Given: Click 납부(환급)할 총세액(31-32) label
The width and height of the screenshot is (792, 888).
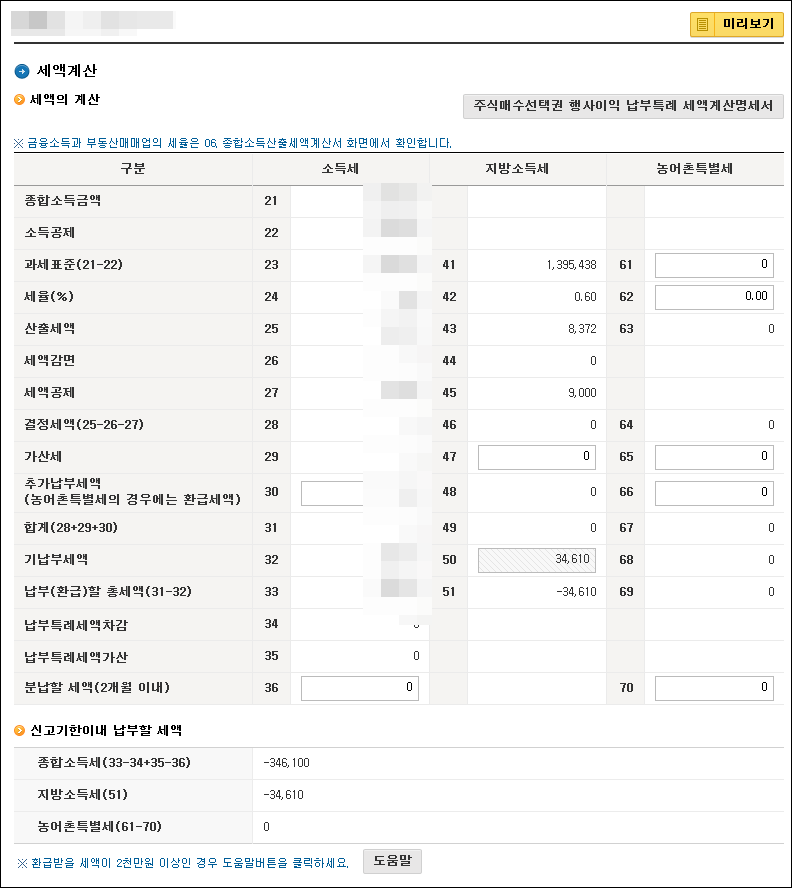Looking at the screenshot, I should pyautogui.click(x=108, y=592).
